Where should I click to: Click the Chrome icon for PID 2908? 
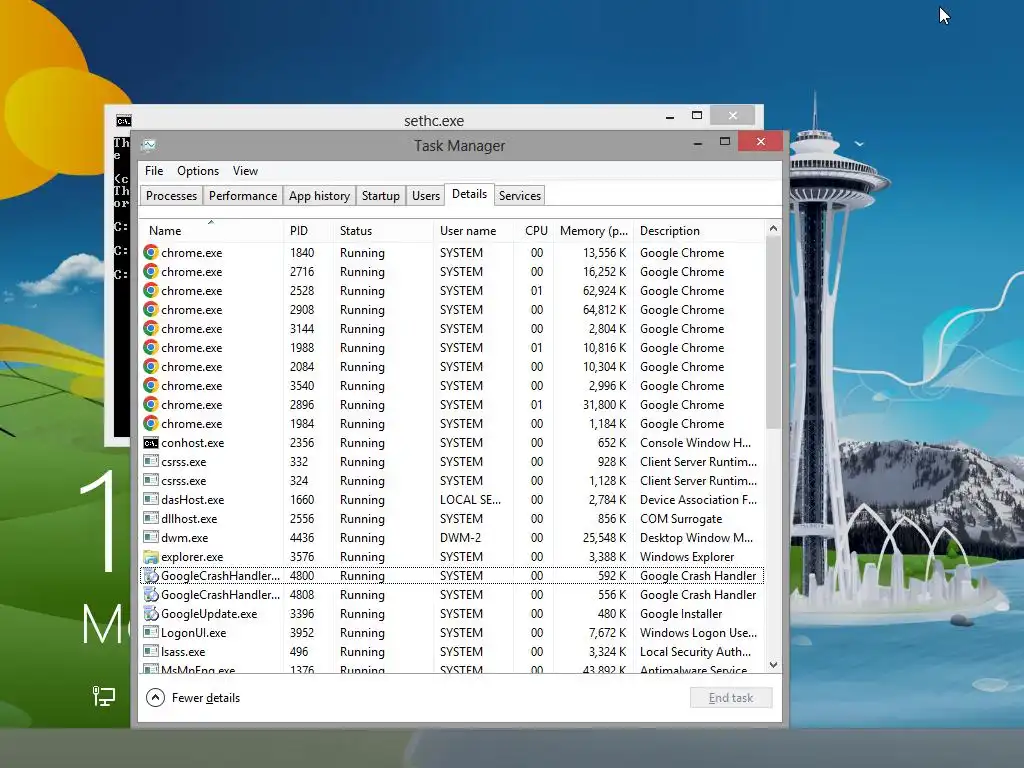click(x=151, y=310)
